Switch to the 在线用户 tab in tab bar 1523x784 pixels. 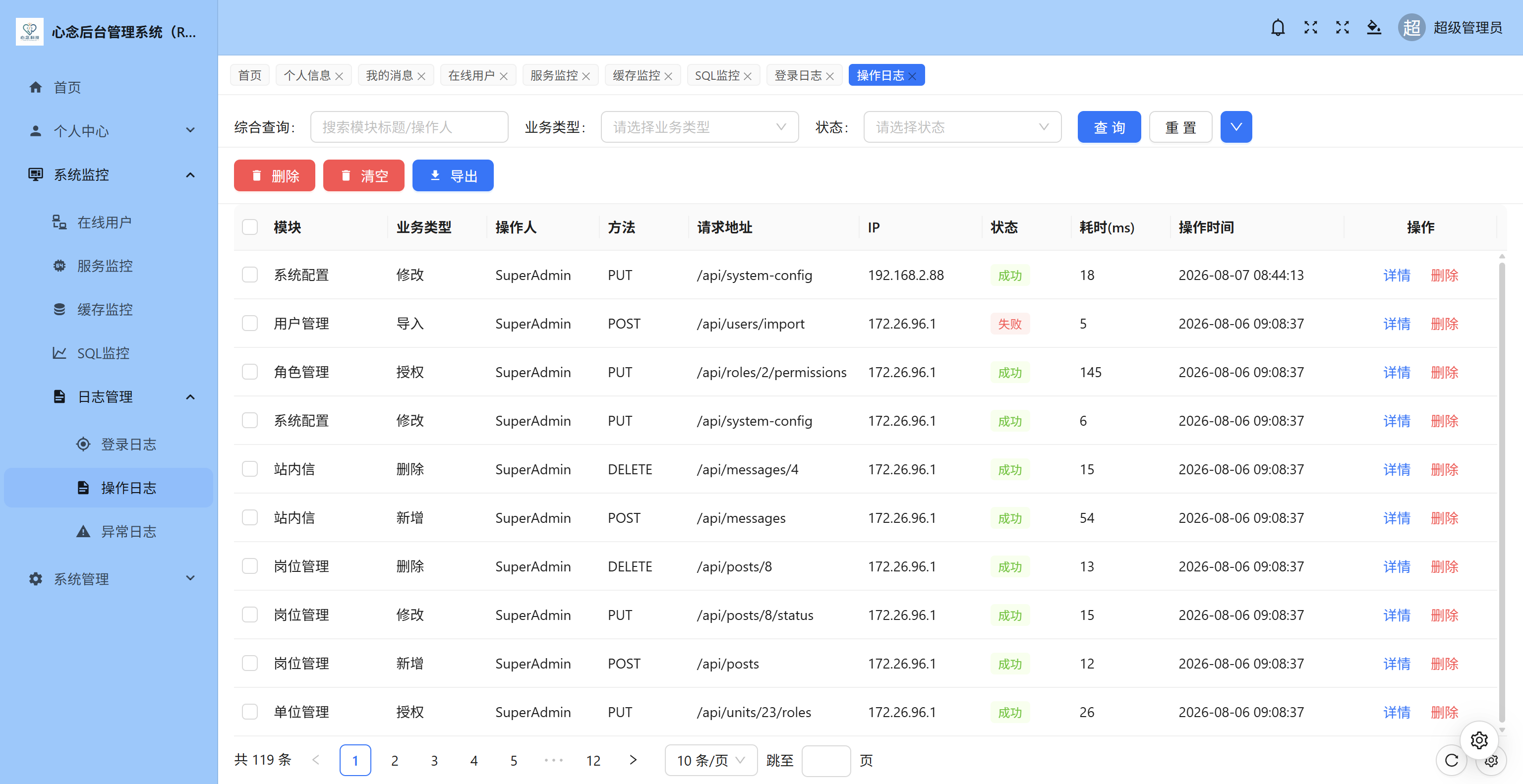coord(472,76)
